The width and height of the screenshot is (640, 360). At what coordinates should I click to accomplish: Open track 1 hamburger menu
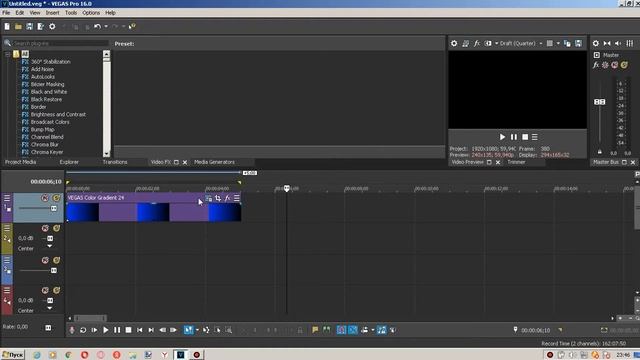(7, 198)
